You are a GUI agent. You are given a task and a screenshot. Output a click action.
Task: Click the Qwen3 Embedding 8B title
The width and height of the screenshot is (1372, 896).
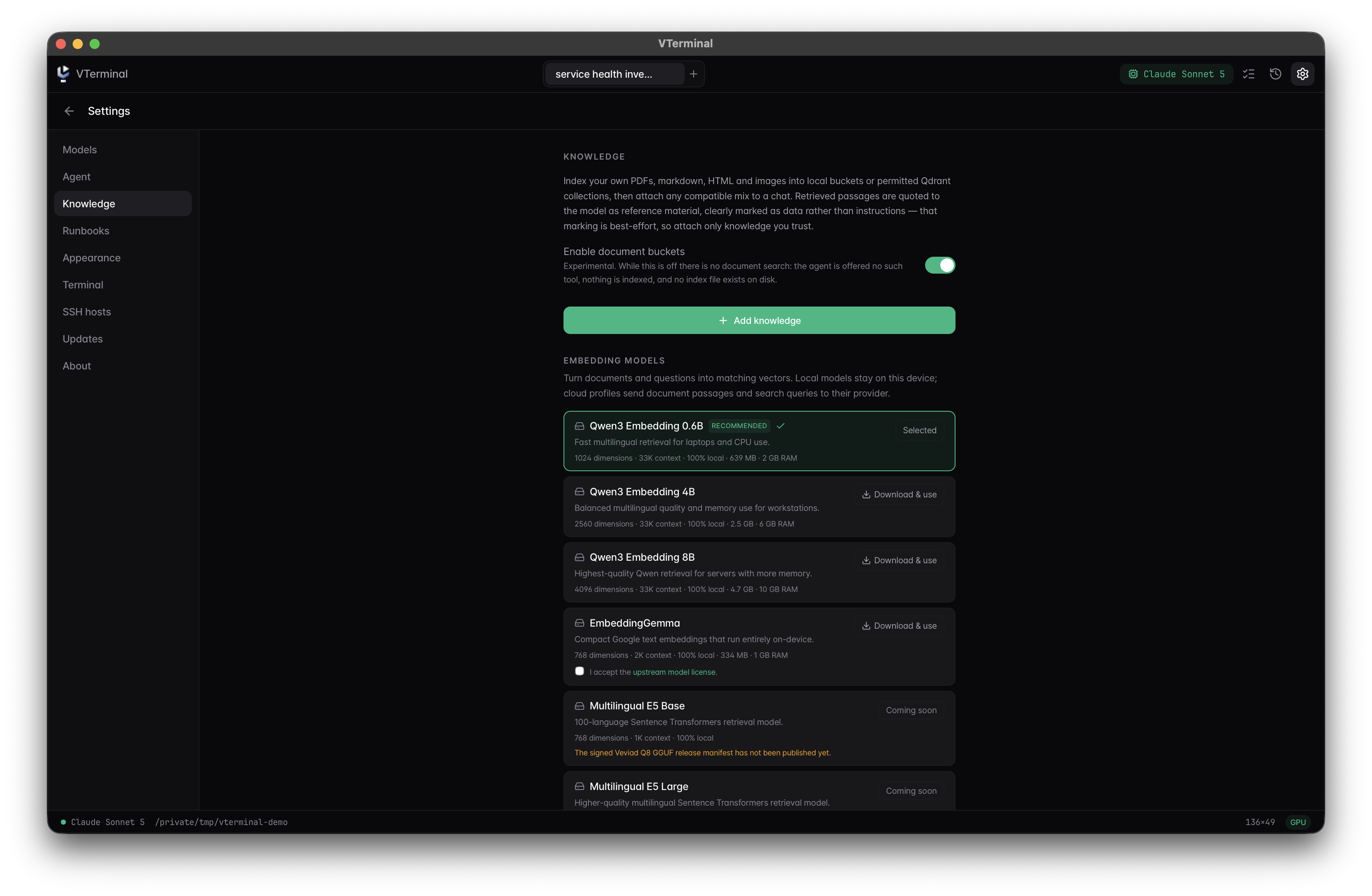(x=642, y=557)
